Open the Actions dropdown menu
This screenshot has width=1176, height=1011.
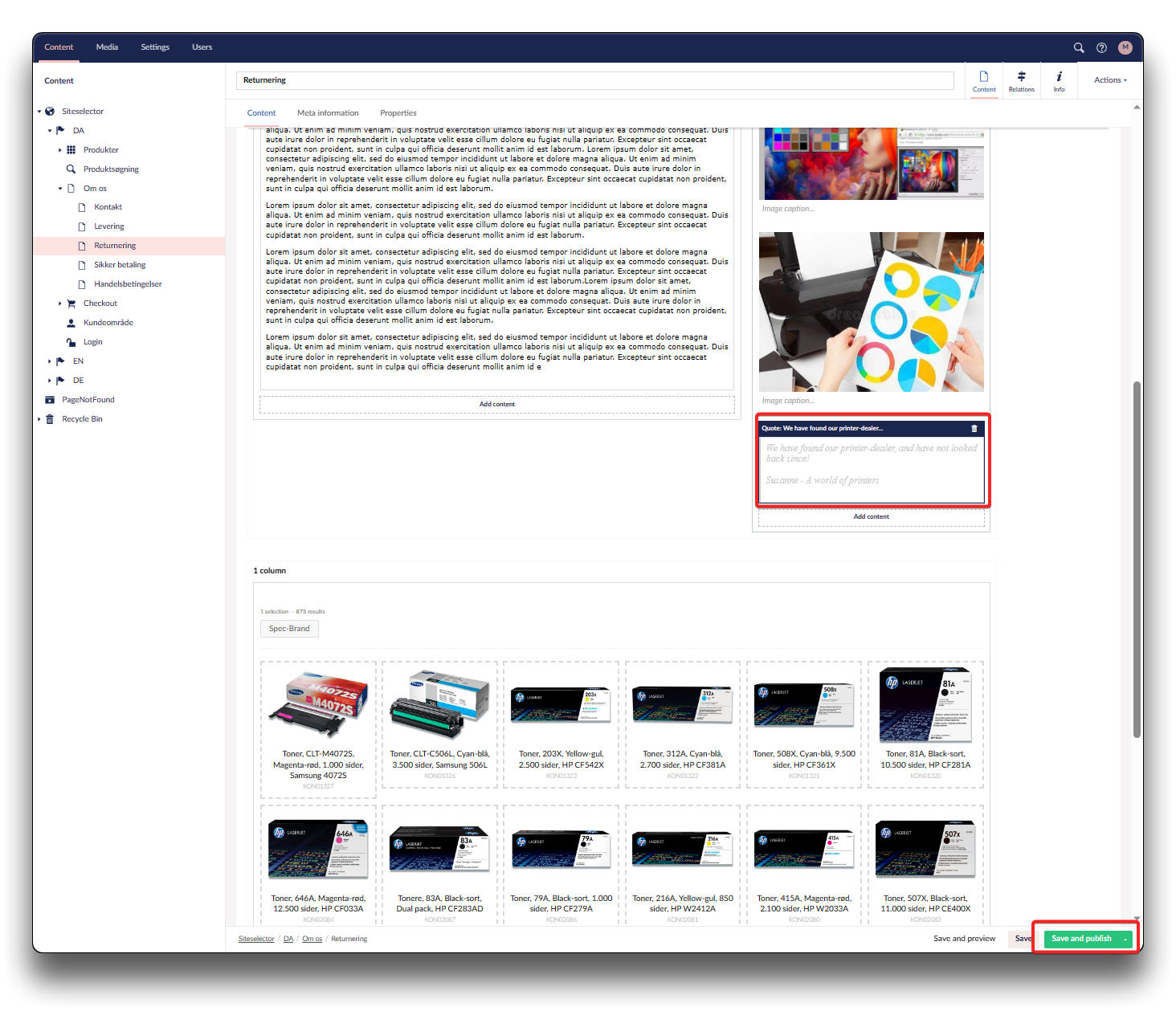[x=1110, y=80]
